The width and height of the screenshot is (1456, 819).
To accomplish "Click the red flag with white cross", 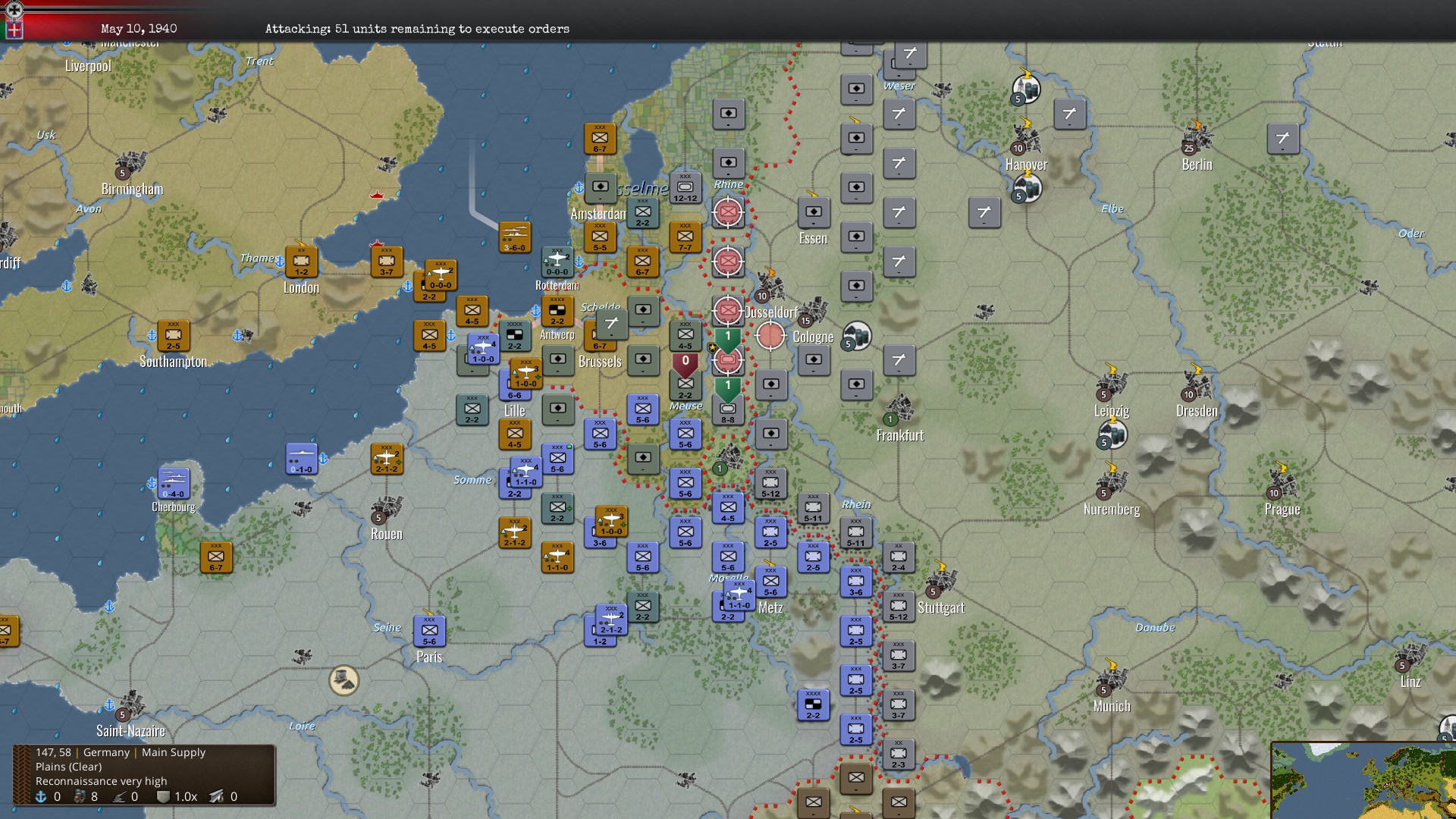I will (x=14, y=30).
